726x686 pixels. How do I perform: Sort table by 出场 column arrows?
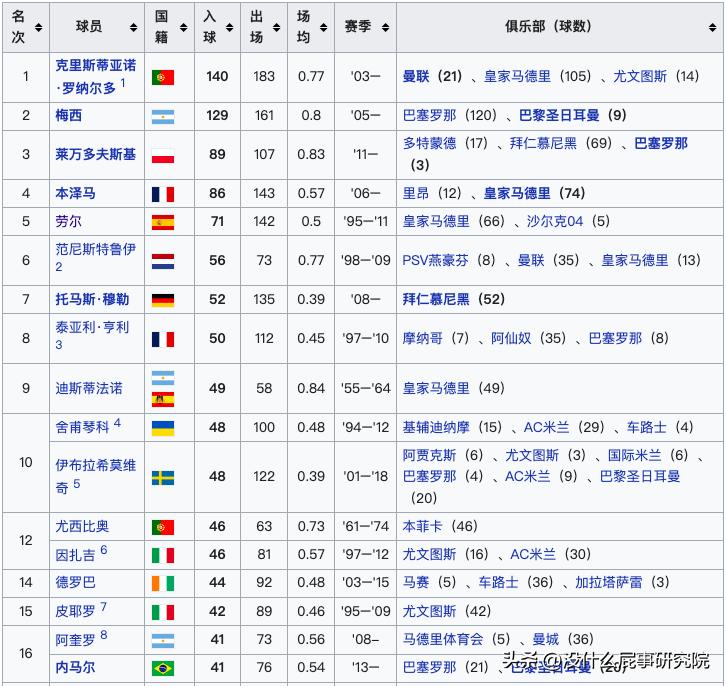point(276,27)
